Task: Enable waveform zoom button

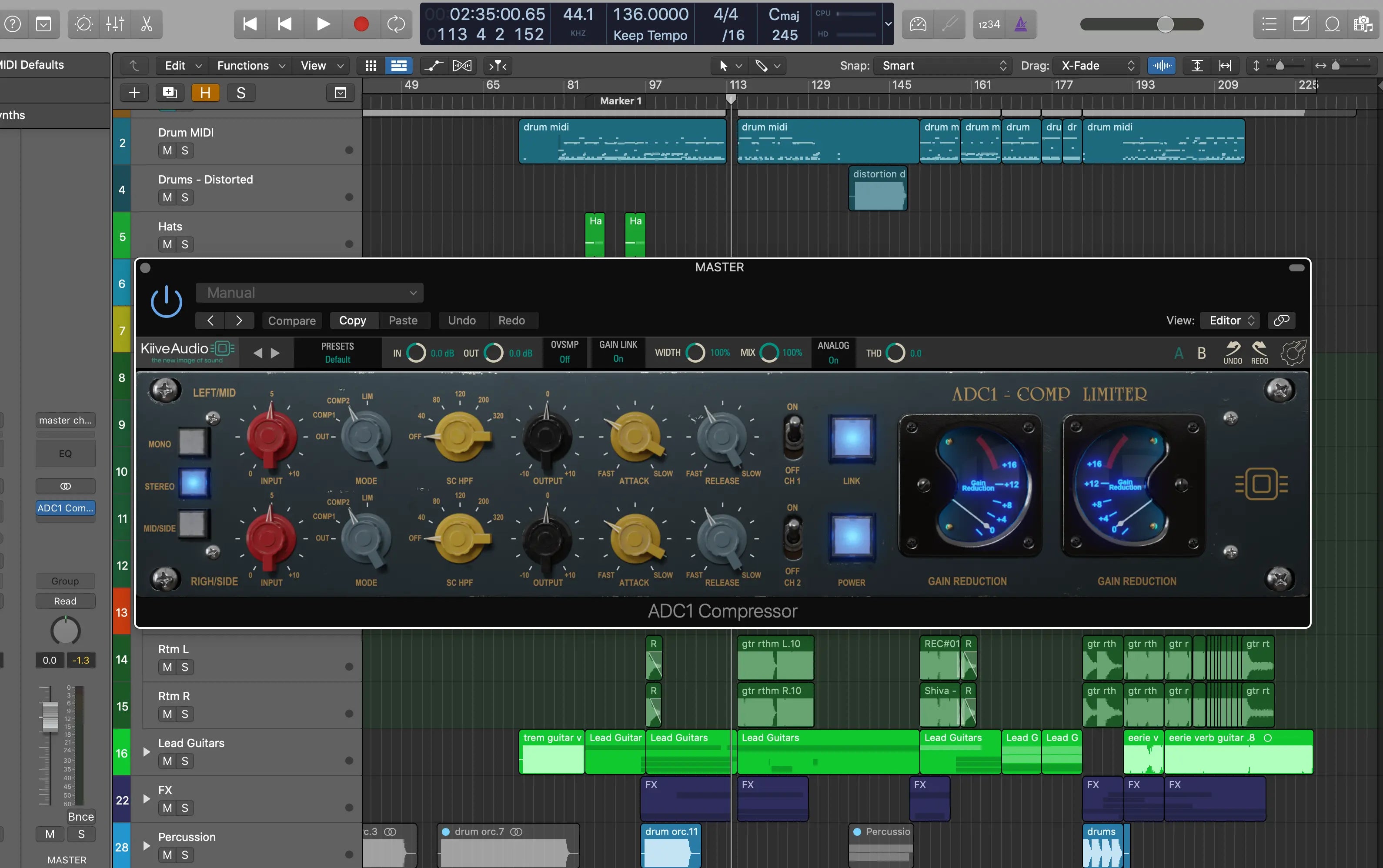Action: tap(1161, 65)
